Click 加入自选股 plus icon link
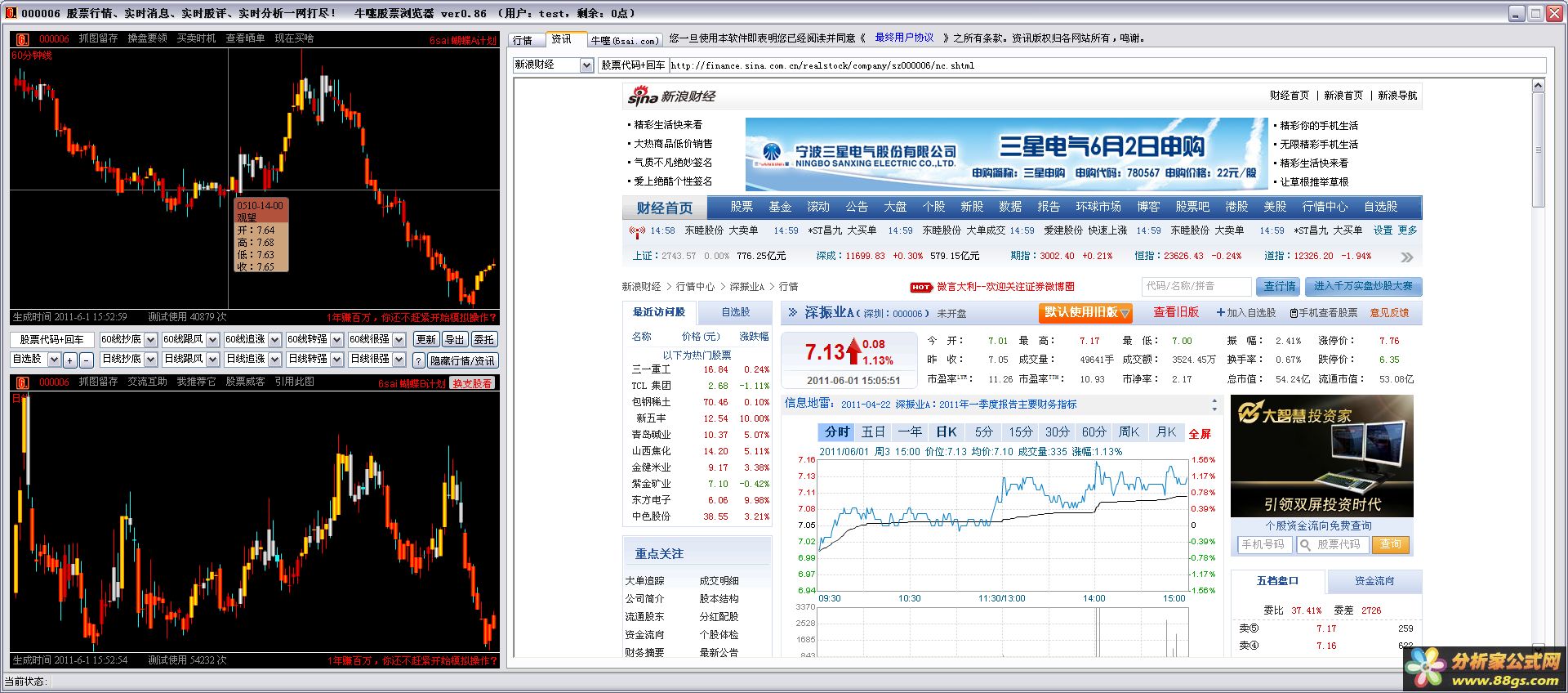Screen dimensions: 1568x693 [x=1245, y=313]
